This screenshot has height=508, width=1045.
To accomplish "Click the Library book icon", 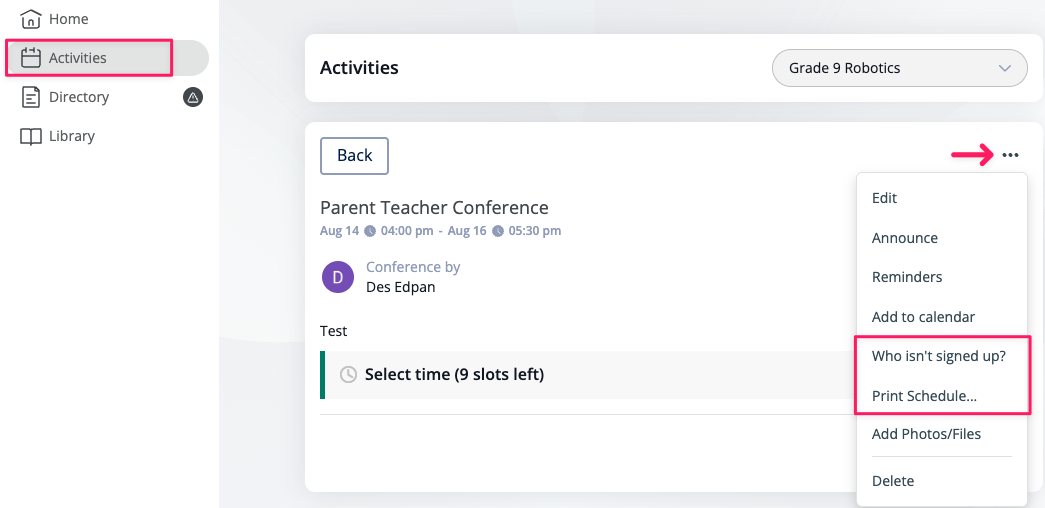I will point(31,136).
